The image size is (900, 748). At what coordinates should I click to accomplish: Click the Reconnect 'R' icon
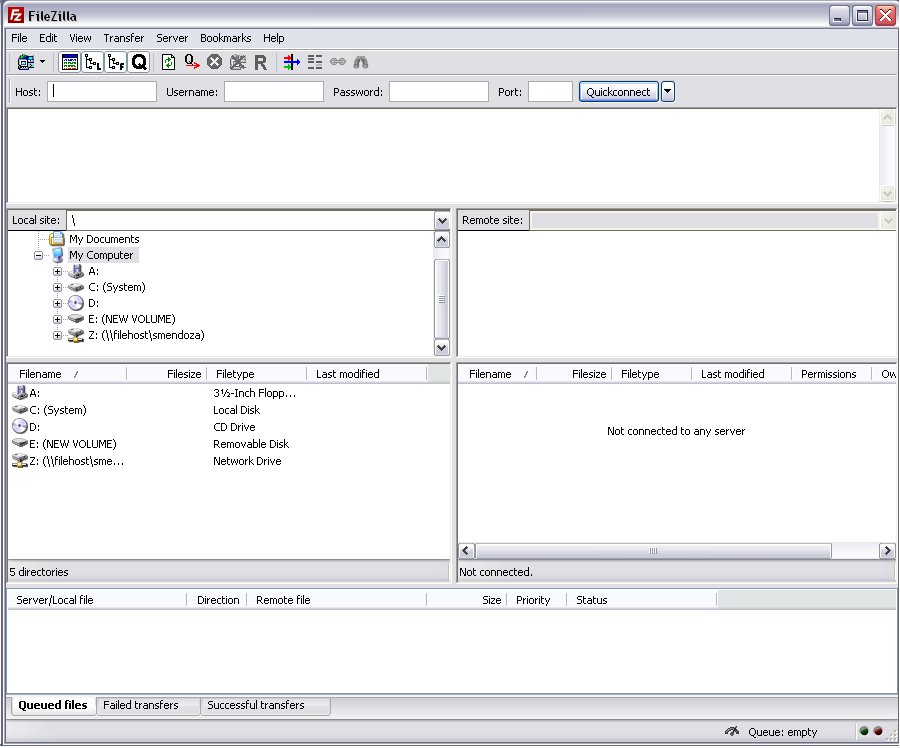(x=260, y=62)
